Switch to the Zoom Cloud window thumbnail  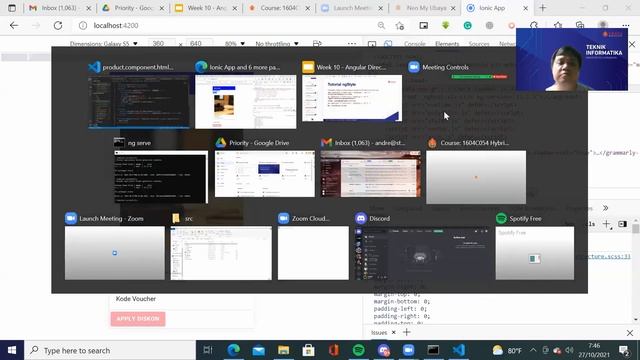(x=313, y=253)
